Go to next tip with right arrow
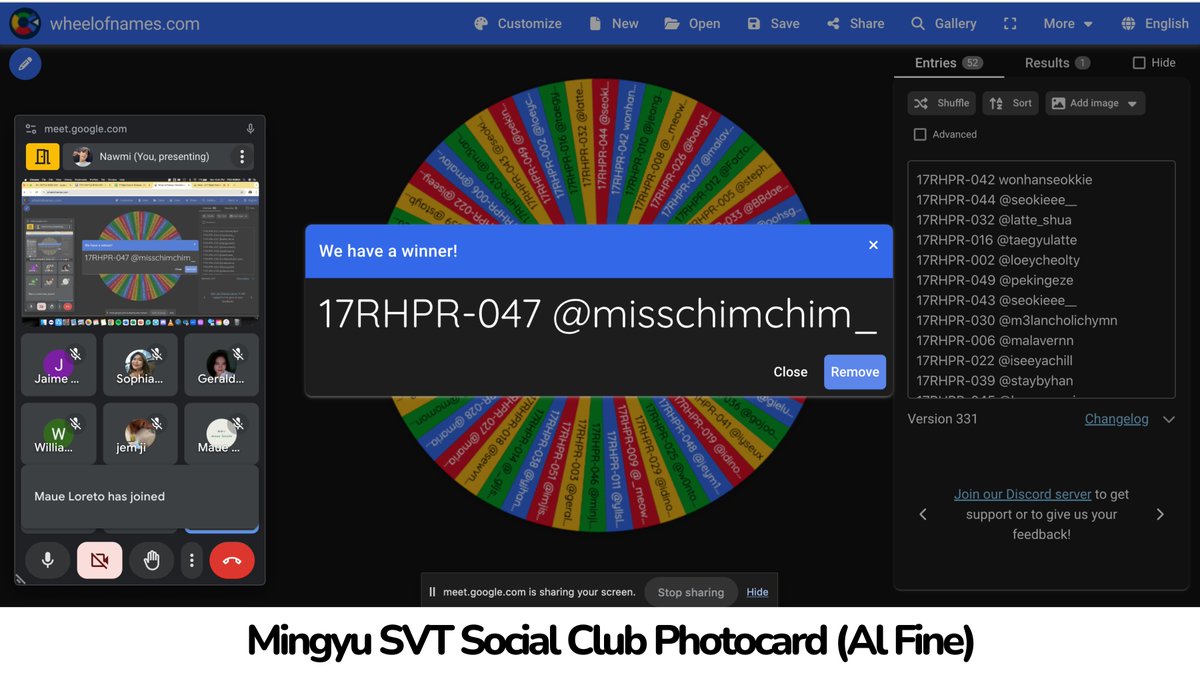 1160,514
